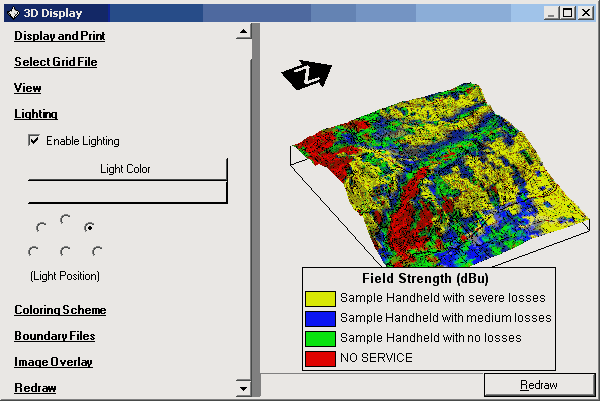
Task: Select the top-left light position radio
Action: [x=41, y=227]
